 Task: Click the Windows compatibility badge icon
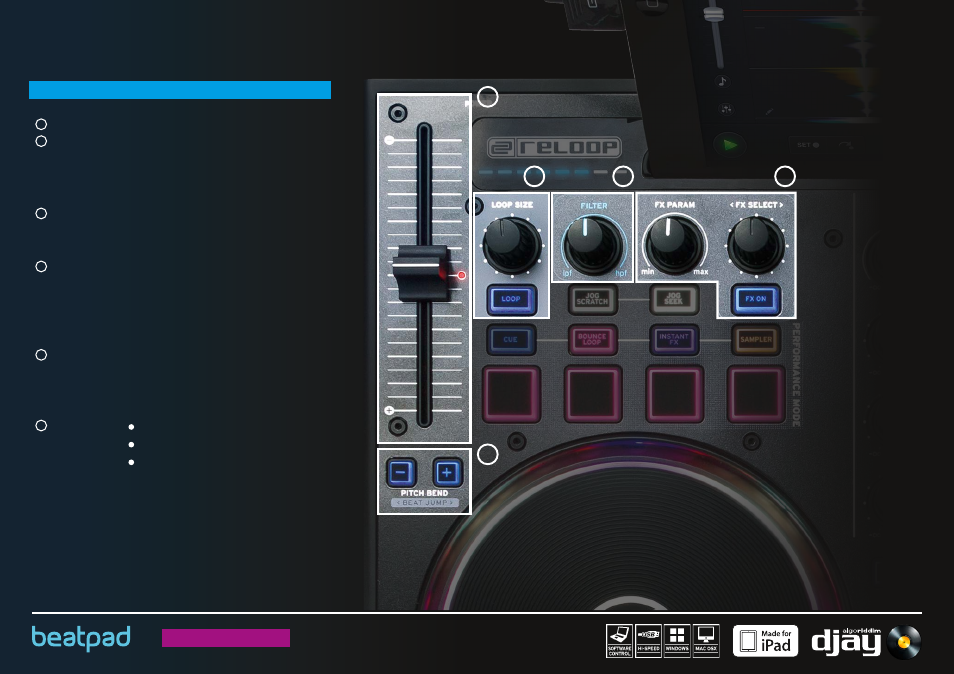click(x=677, y=641)
